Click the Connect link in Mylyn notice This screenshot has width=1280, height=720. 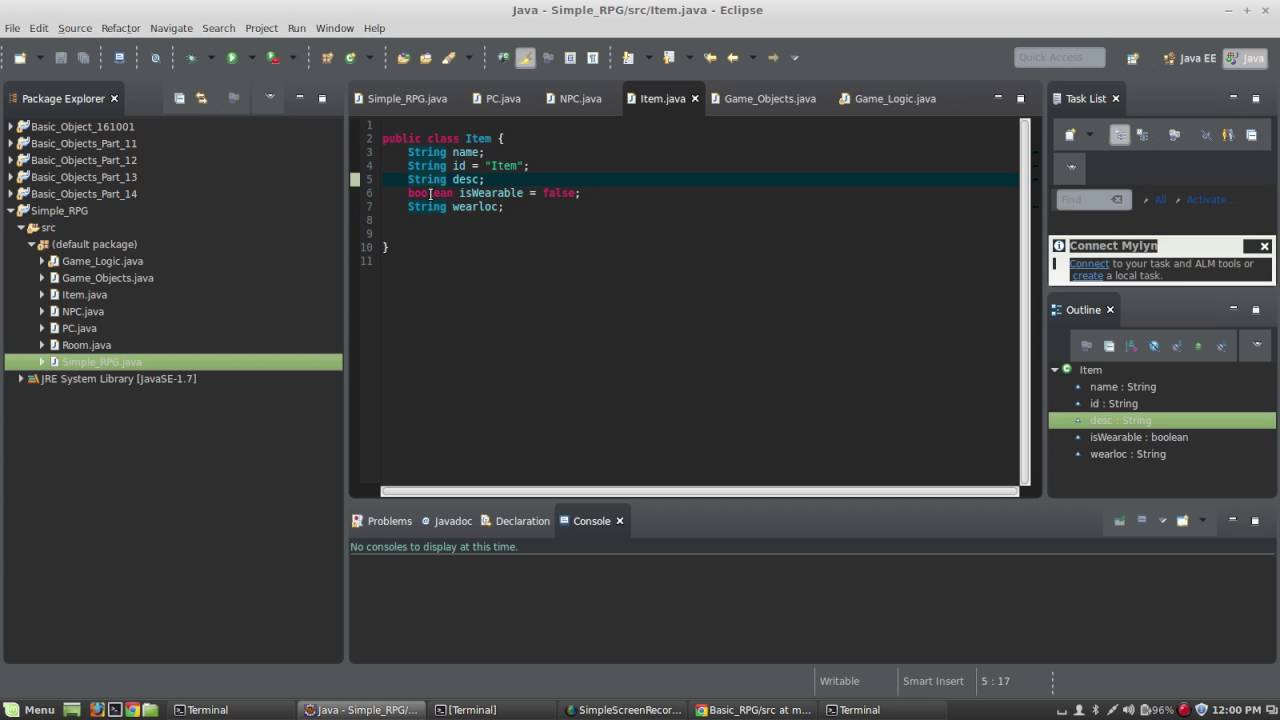point(1089,264)
